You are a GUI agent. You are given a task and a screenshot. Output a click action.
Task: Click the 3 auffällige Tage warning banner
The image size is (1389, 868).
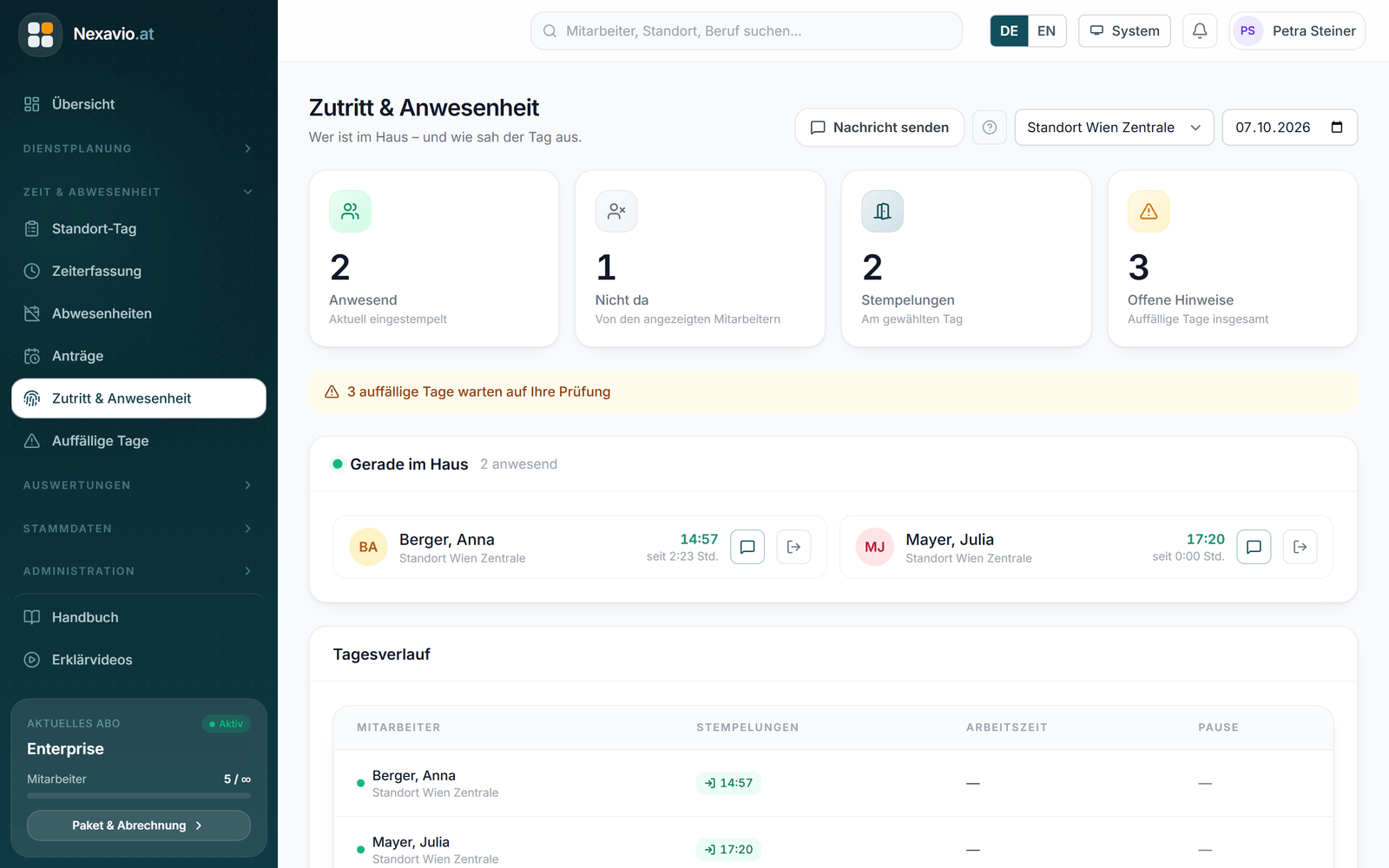pos(833,392)
